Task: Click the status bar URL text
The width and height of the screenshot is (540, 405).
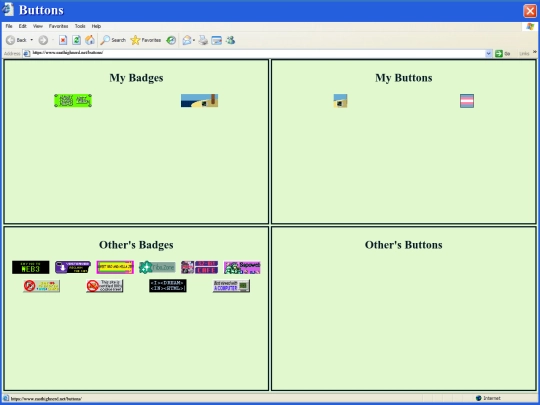Action: click(46, 399)
